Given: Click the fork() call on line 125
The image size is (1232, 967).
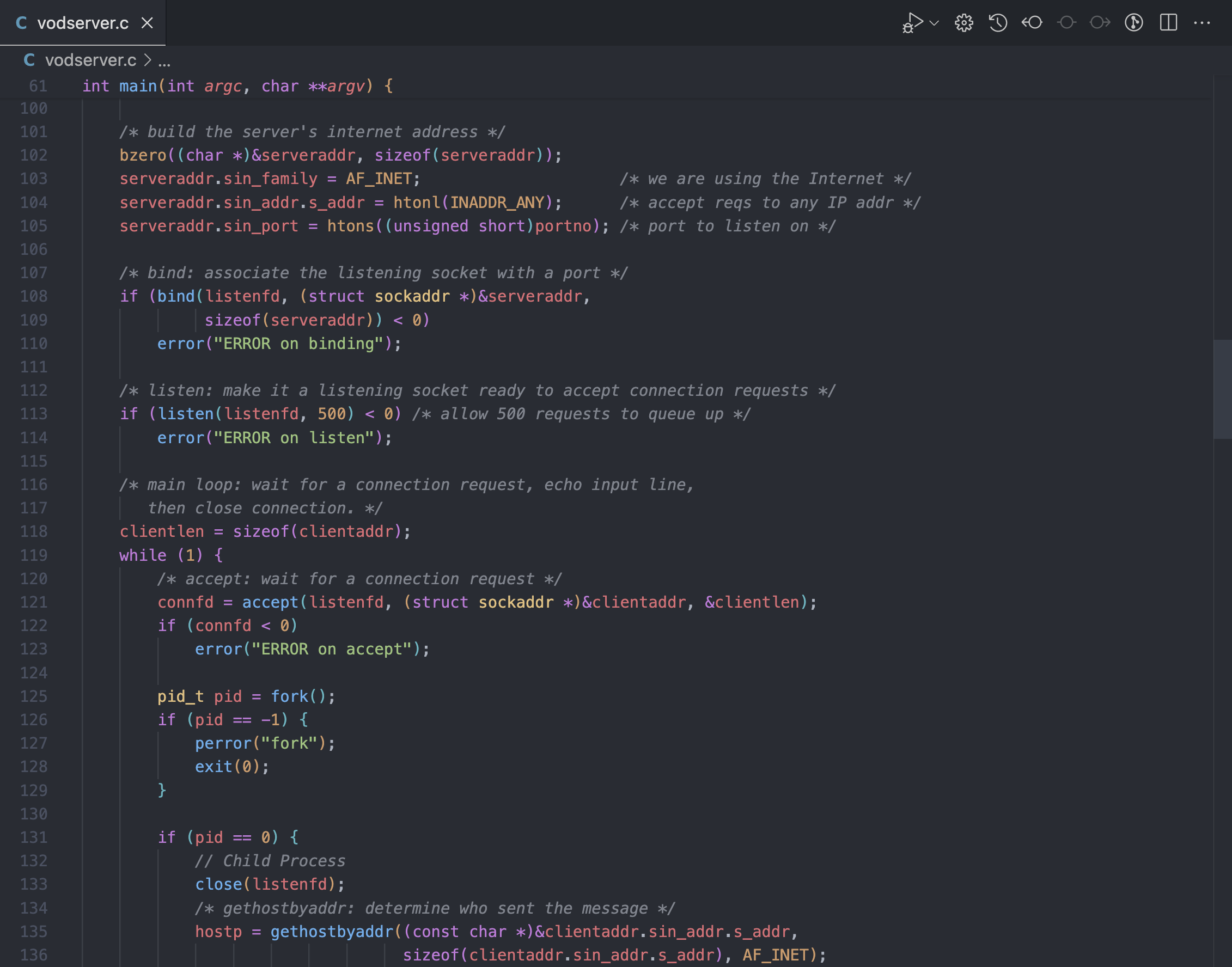Looking at the screenshot, I should point(289,696).
